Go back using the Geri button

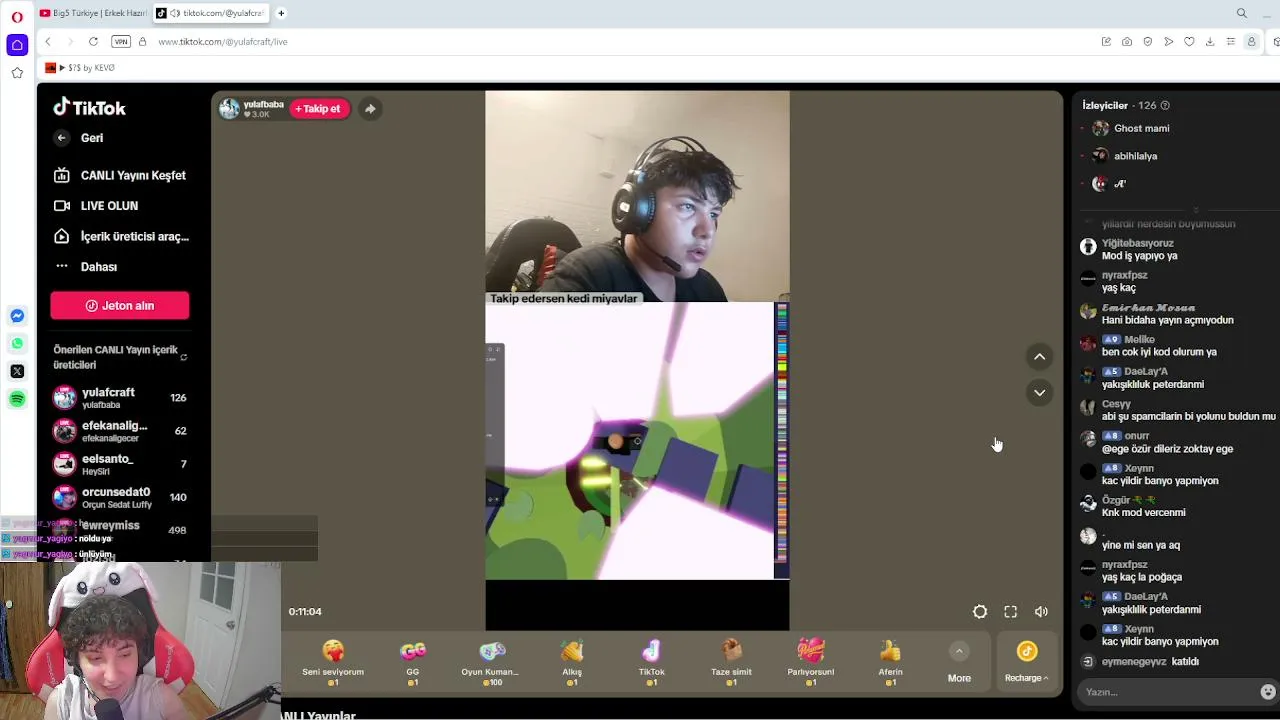(x=79, y=138)
